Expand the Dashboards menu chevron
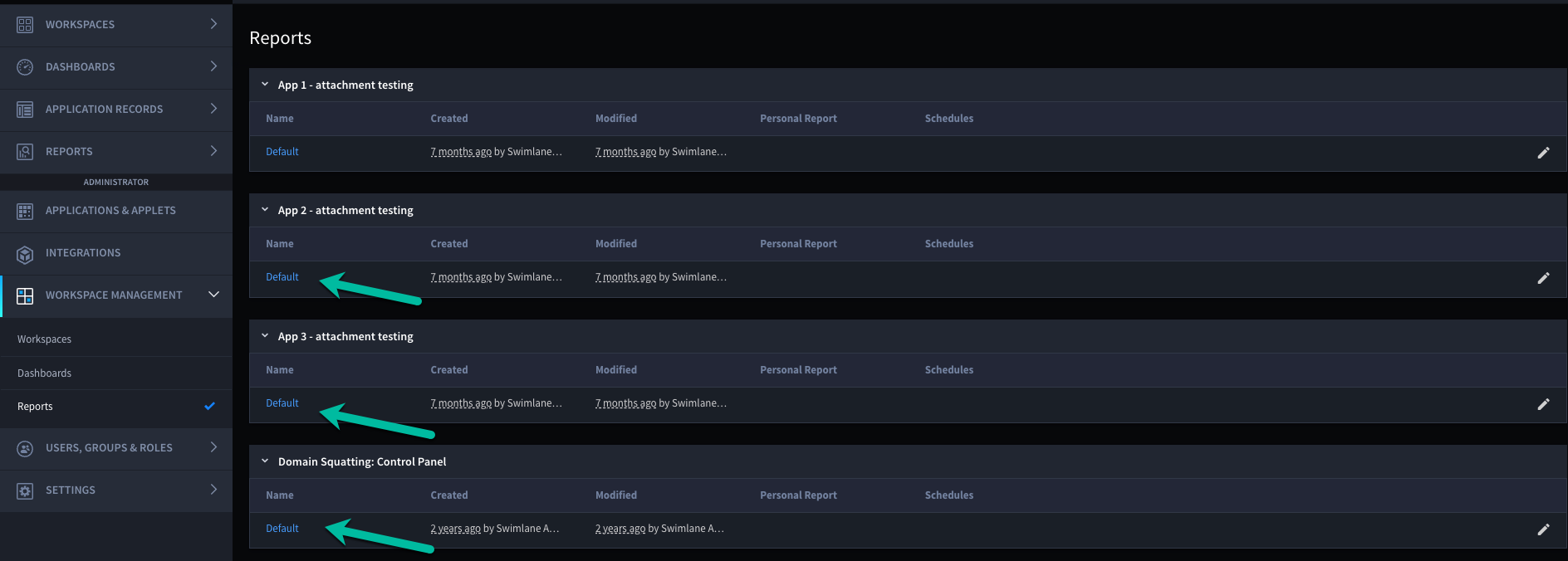 [213, 66]
